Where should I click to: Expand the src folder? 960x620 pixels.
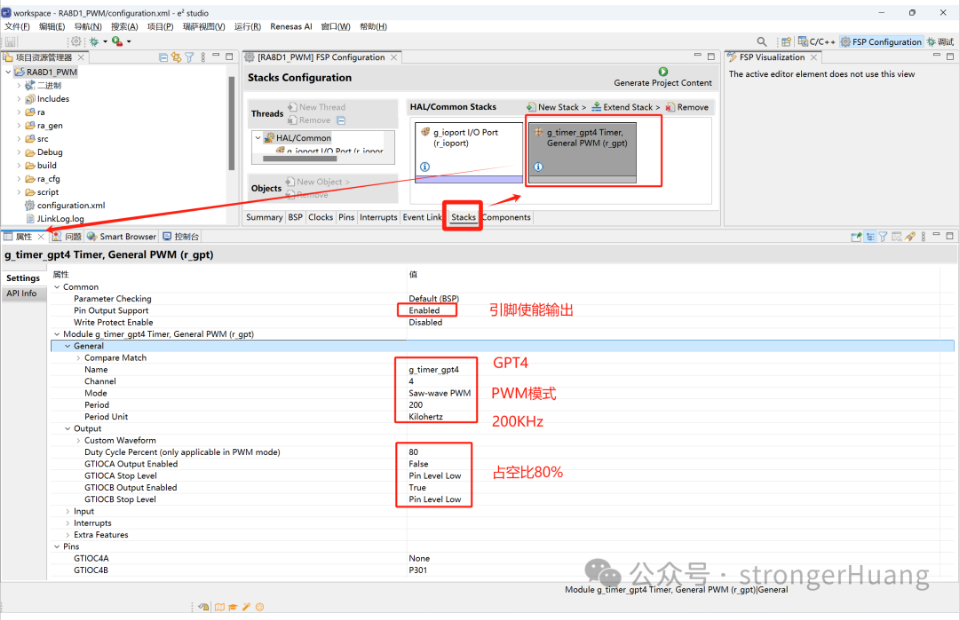pos(19,139)
